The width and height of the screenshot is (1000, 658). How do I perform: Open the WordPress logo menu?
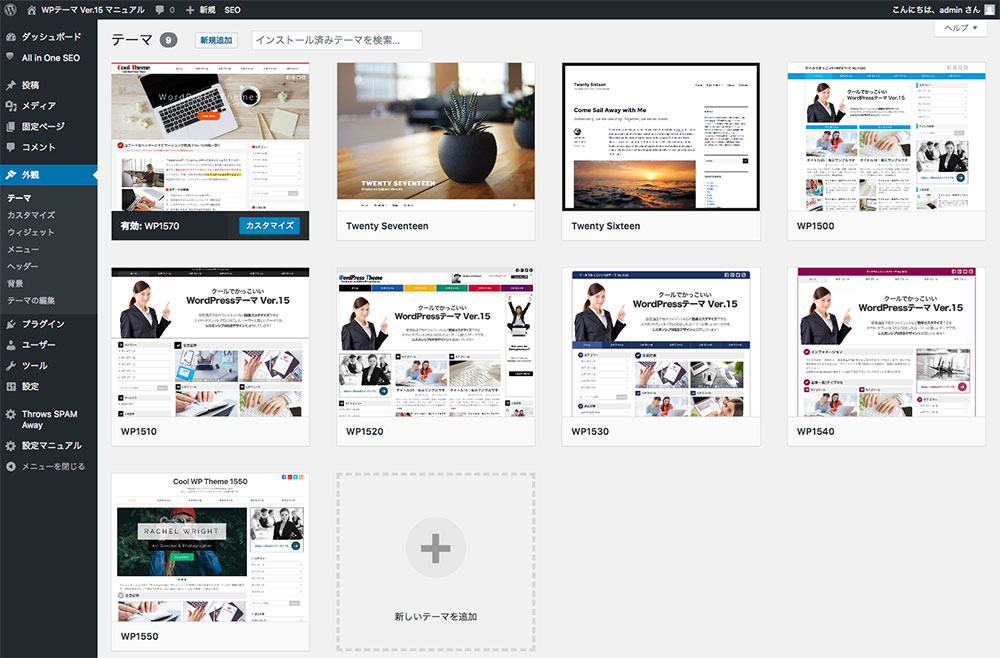(x=10, y=10)
